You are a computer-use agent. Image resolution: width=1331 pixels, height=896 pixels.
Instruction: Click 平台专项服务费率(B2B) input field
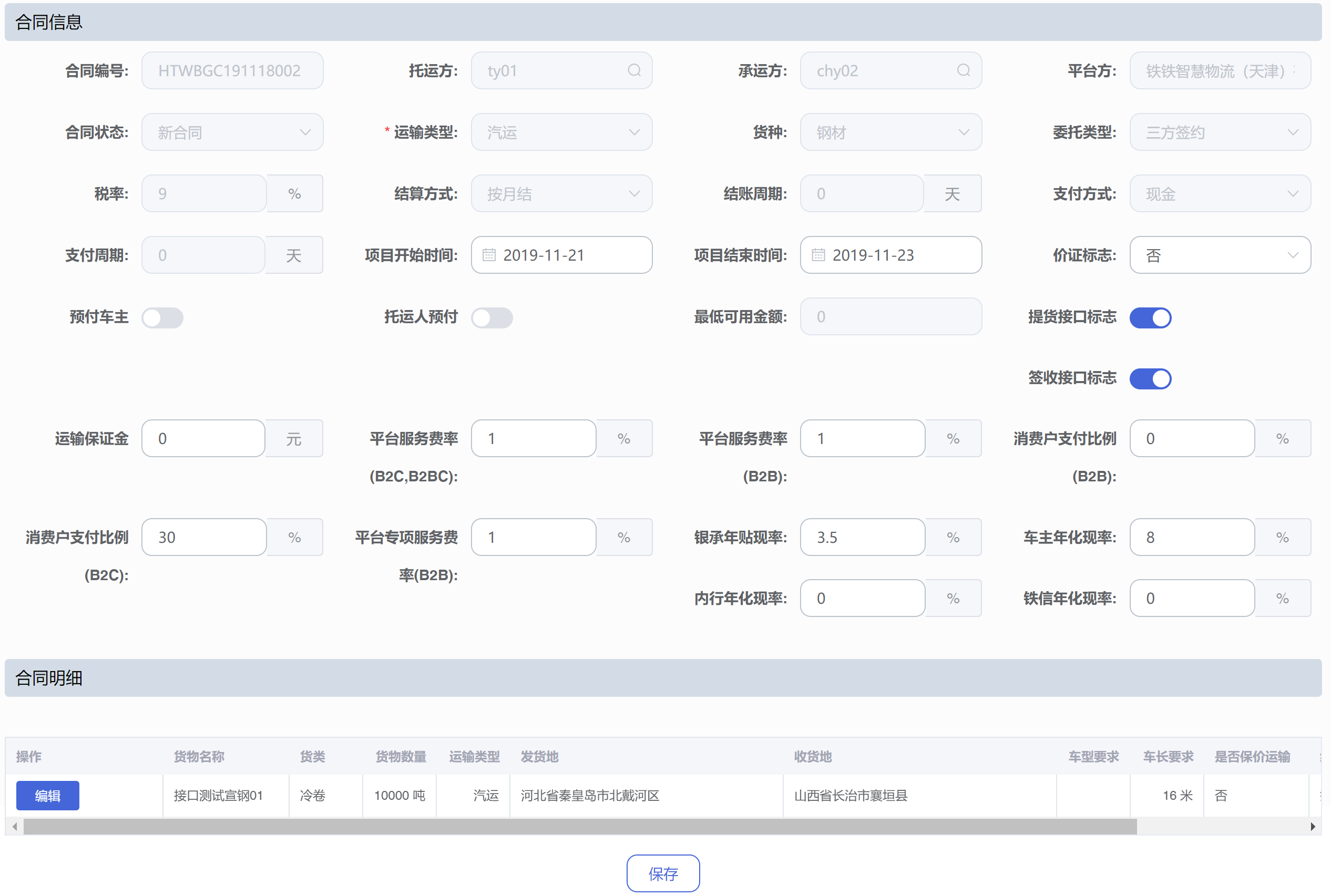pyautogui.click(x=533, y=537)
